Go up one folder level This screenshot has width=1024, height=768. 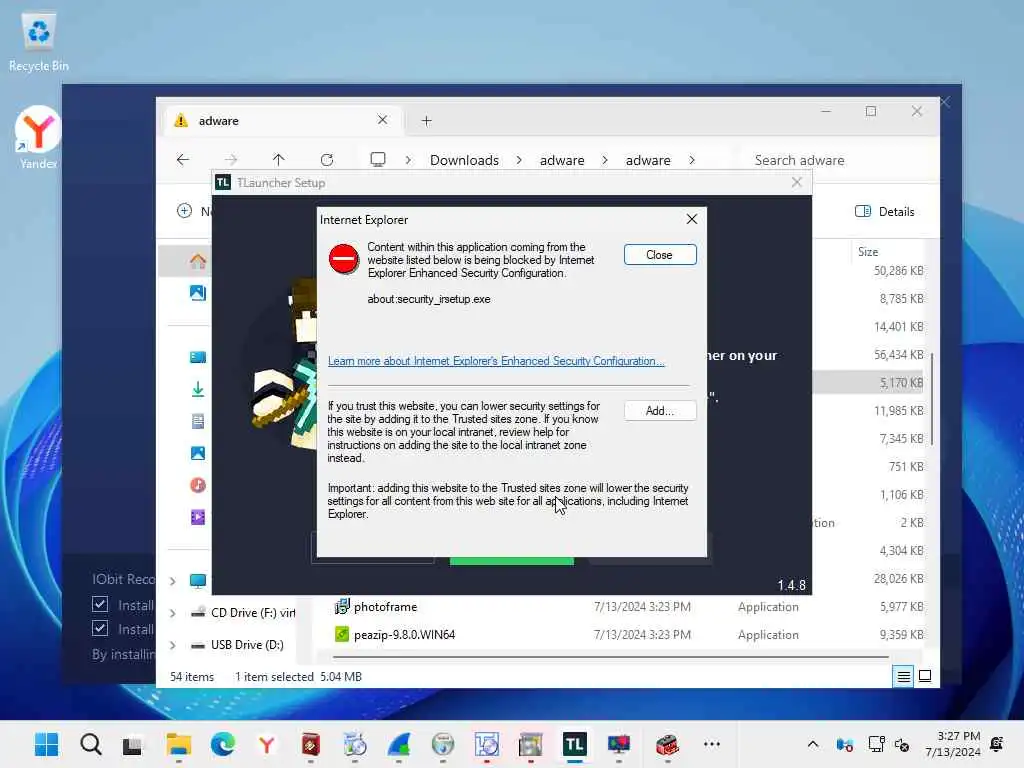click(x=278, y=159)
